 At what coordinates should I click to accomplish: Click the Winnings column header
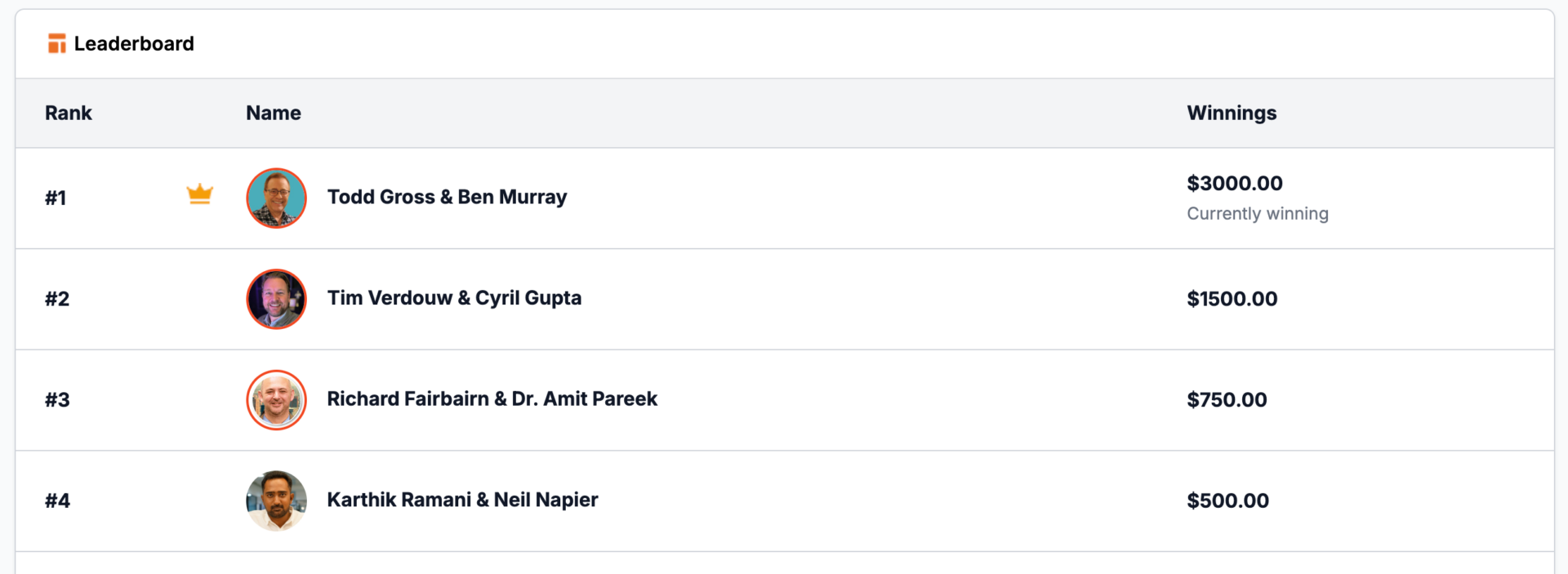1232,113
